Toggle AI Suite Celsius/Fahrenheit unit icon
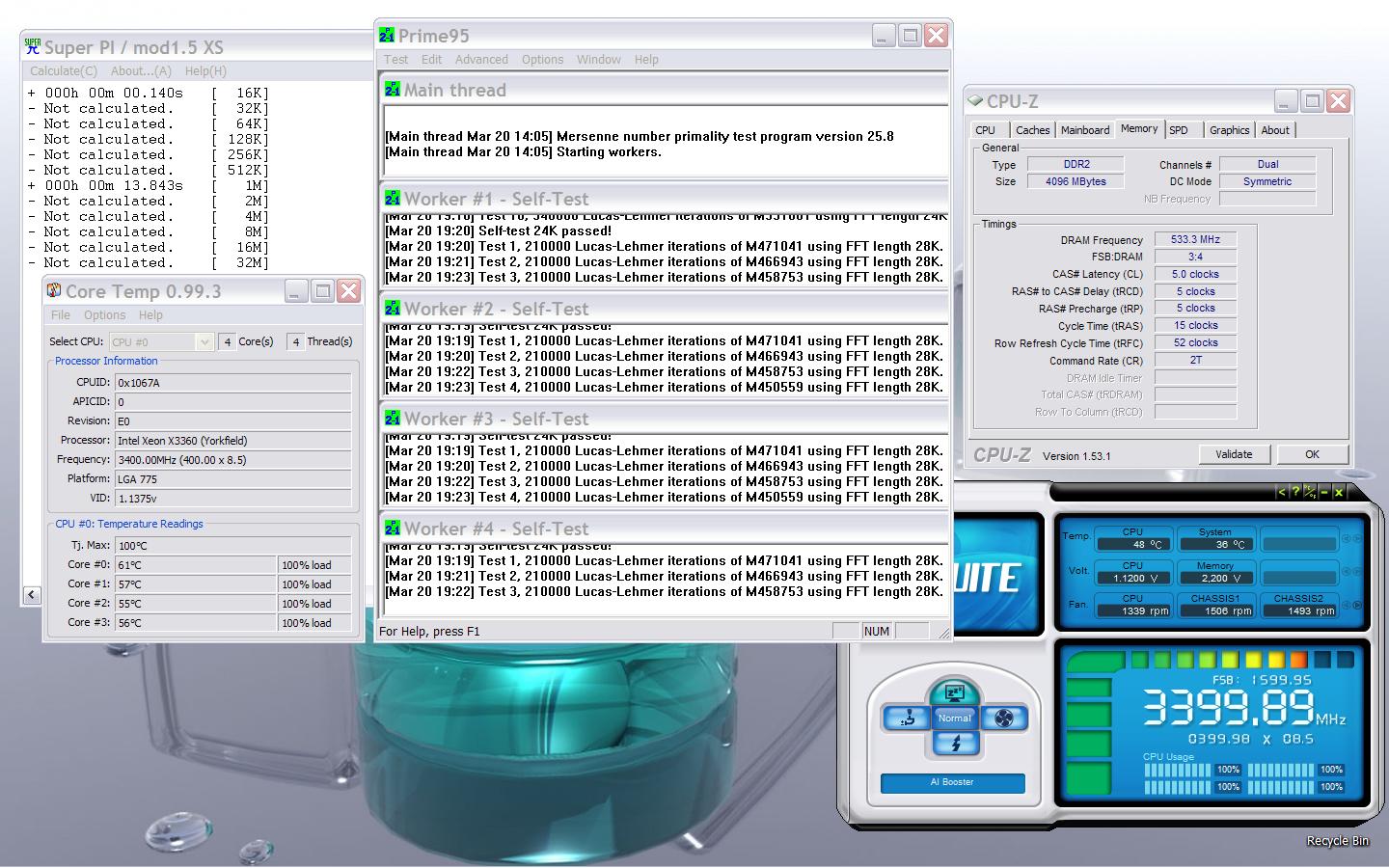Screen dimensions: 1389x868 [1310, 492]
